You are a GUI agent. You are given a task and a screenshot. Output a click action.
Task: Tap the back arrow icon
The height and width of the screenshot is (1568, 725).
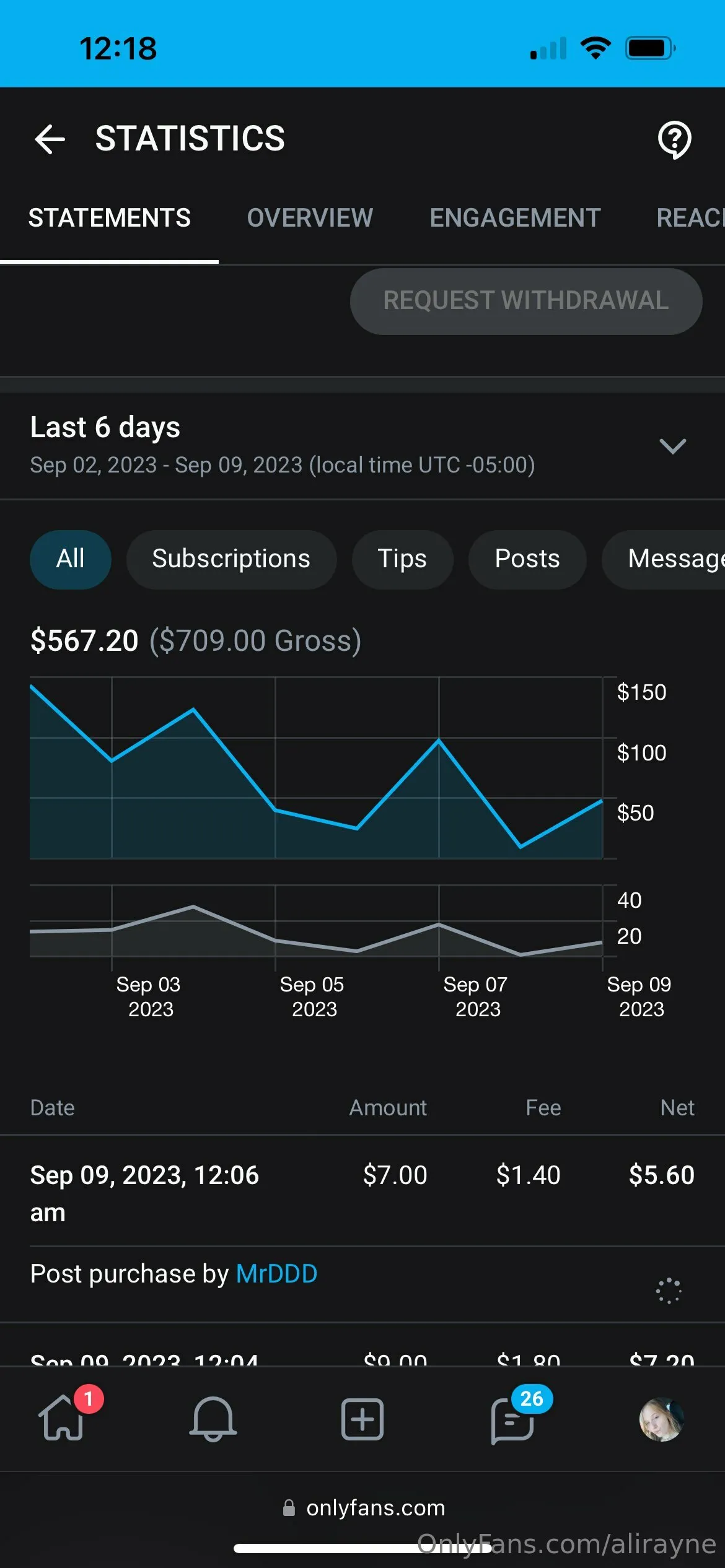pyautogui.click(x=50, y=139)
